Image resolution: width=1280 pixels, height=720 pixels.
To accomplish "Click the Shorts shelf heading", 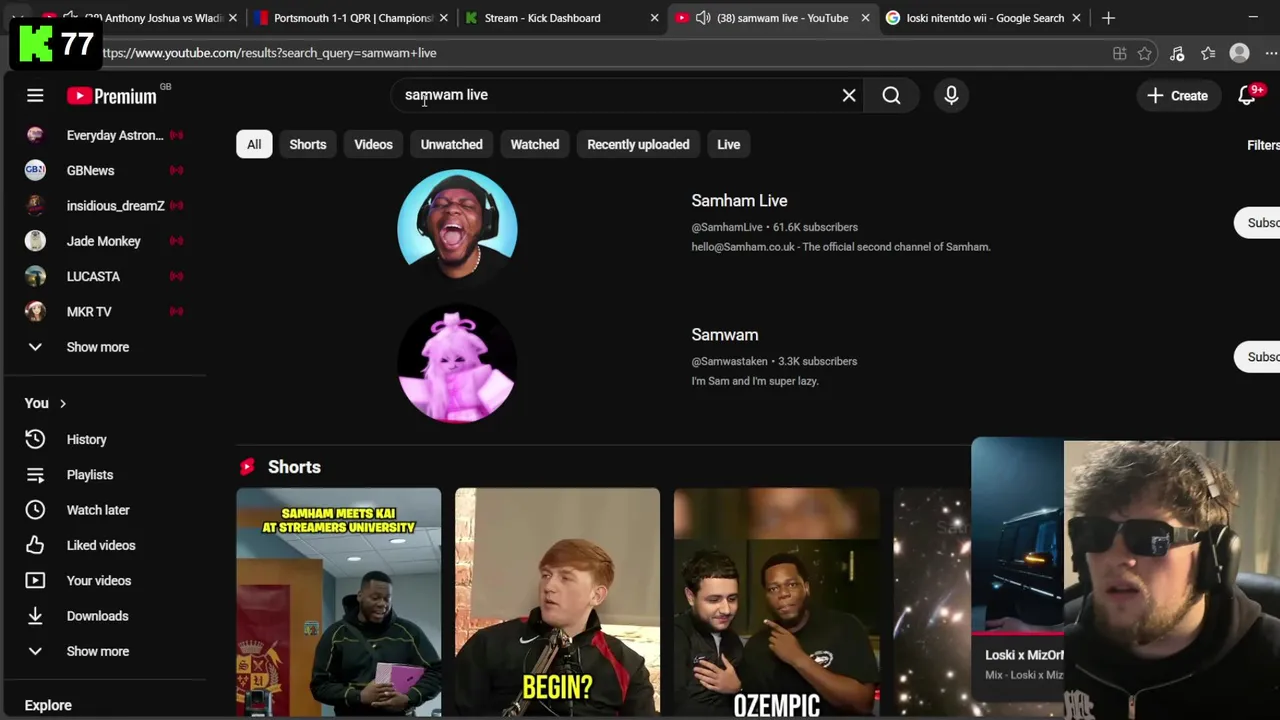I will 294,467.
